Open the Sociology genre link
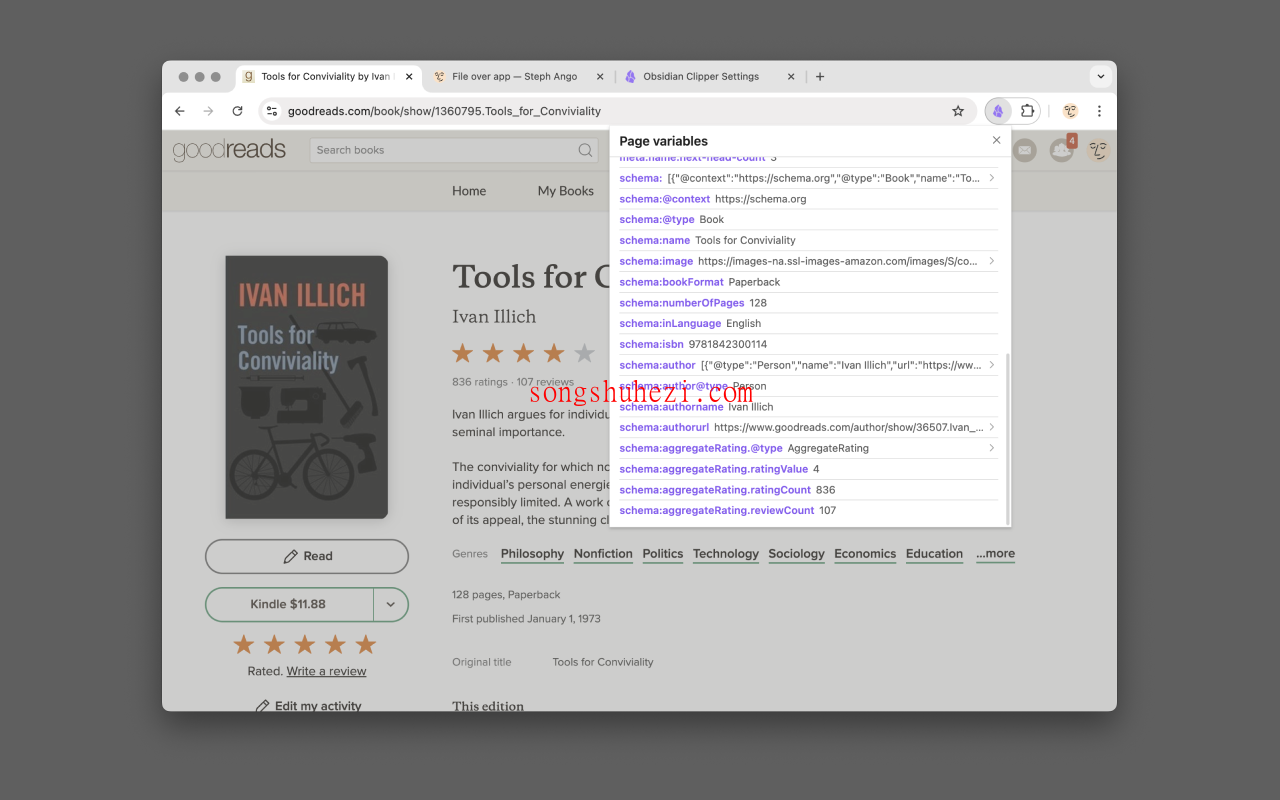 (797, 554)
